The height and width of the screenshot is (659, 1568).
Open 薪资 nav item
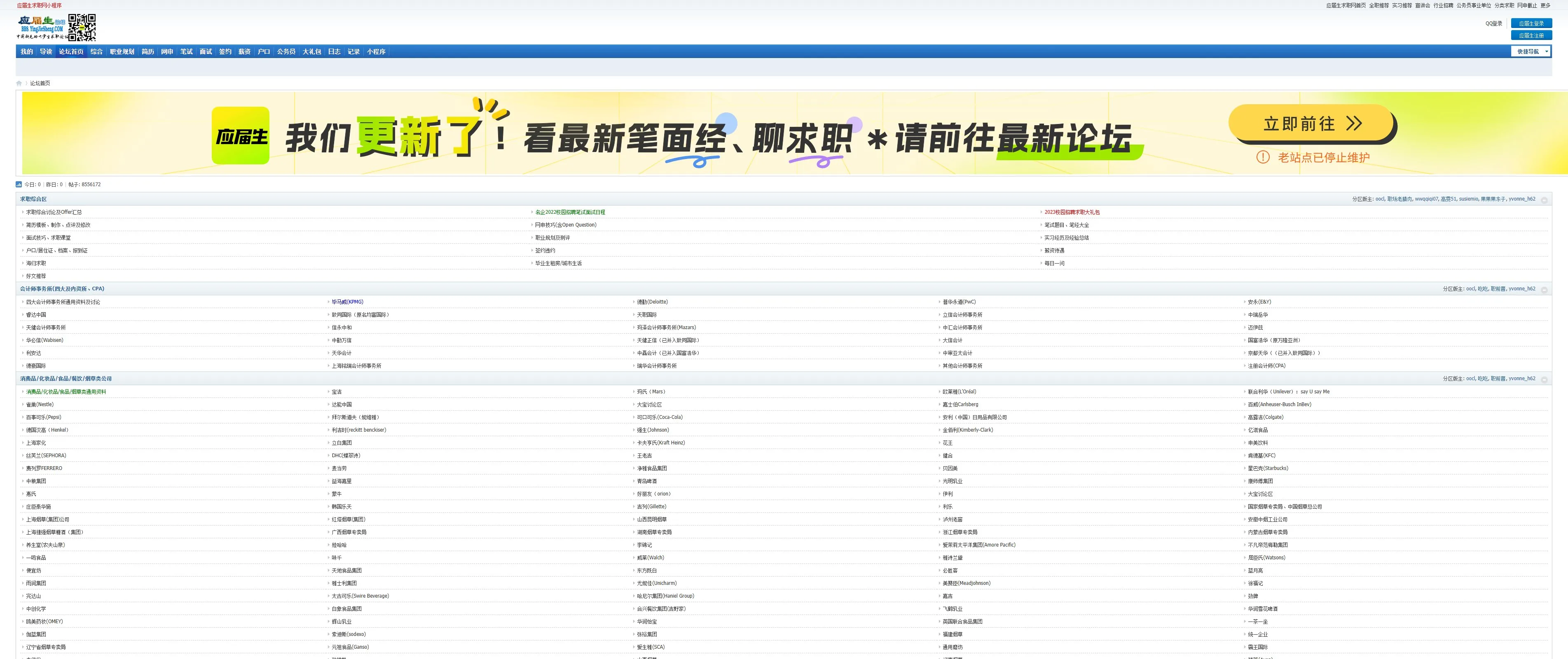(x=245, y=52)
